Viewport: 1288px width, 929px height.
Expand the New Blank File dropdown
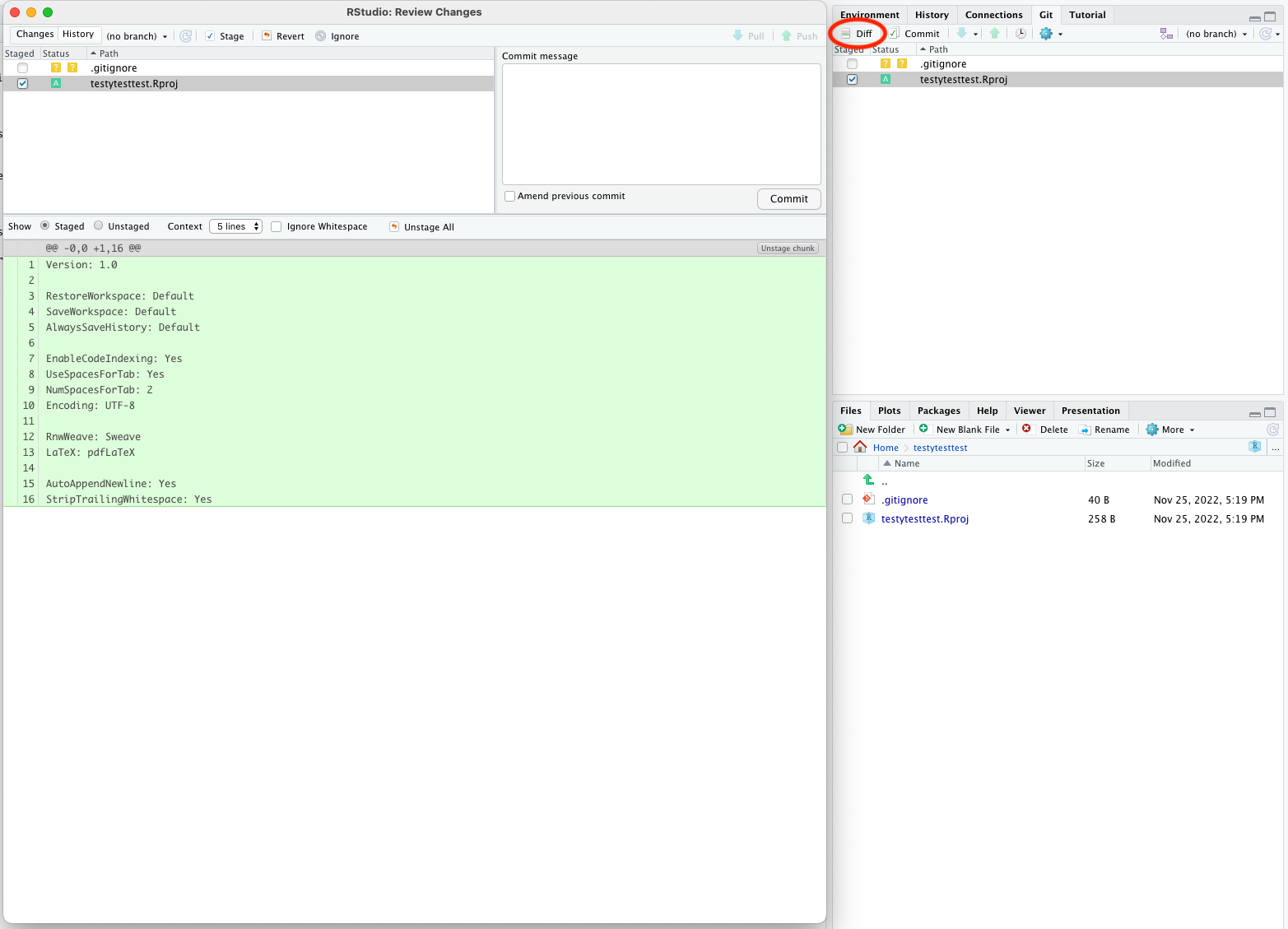pyautogui.click(x=1007, y=430)
